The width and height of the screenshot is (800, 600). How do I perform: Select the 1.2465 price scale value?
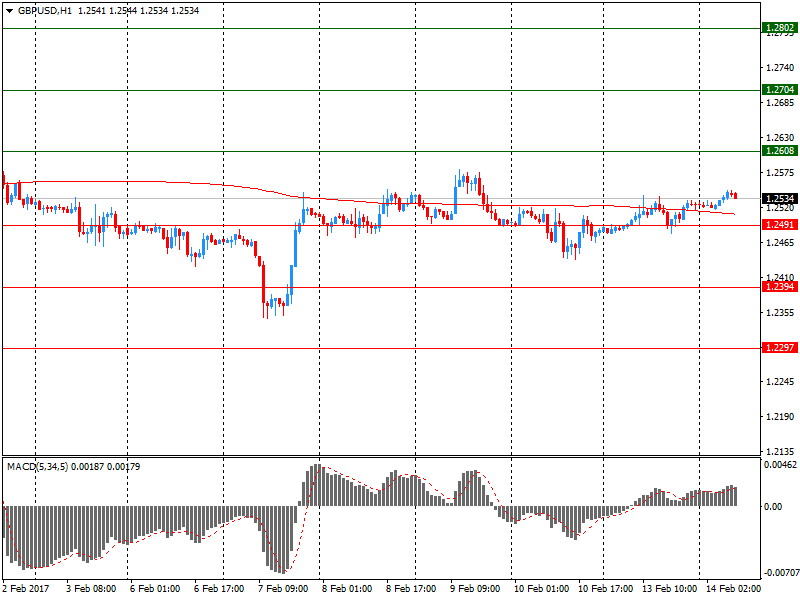780,243
